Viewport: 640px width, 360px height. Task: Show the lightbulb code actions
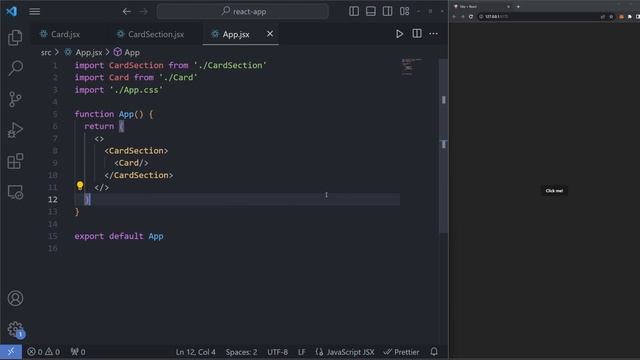(80, 186)
